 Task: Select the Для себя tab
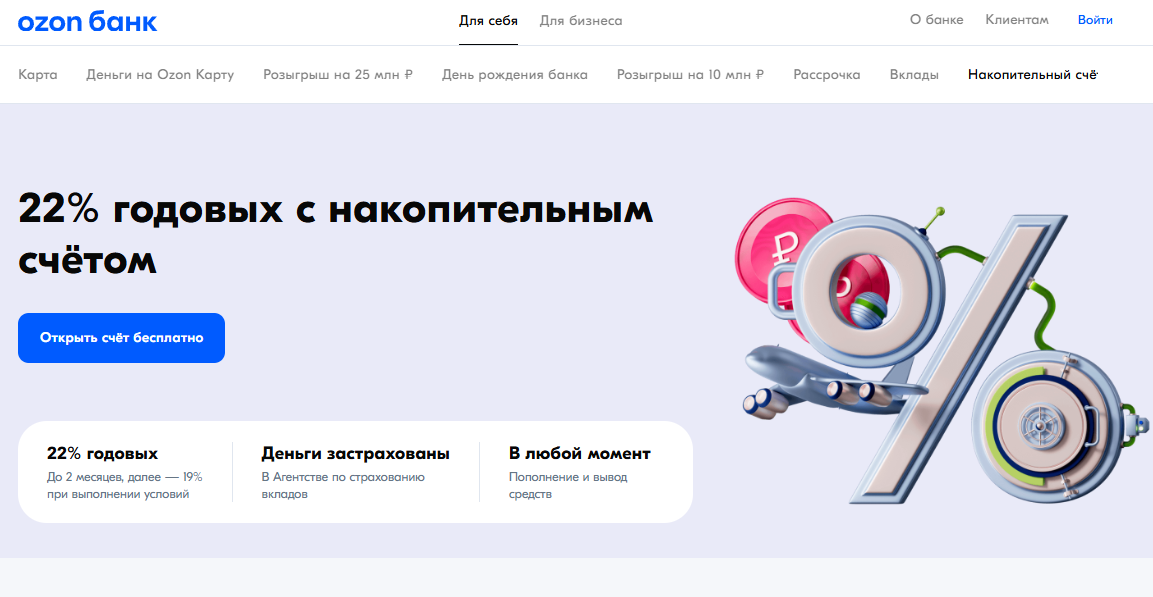(x=488, y=21)
